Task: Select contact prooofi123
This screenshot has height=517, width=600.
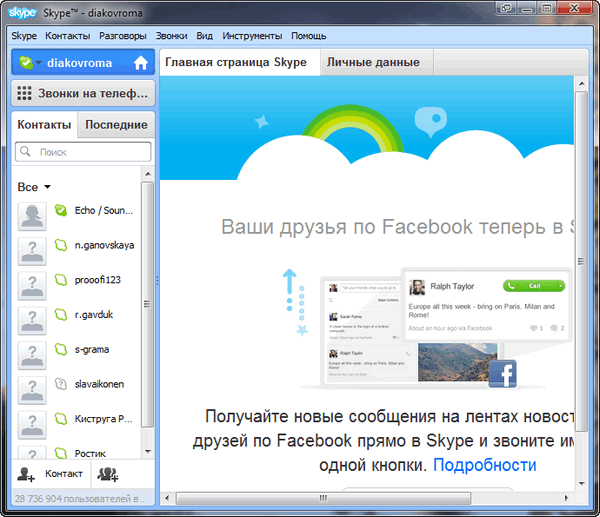Action: [98, 280]
